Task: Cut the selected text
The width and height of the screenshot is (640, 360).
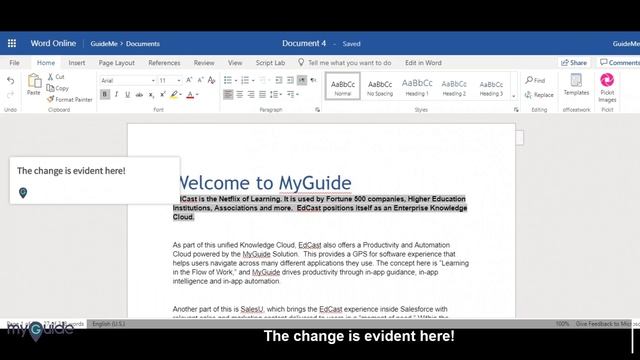Action: [x=56, y=77]
